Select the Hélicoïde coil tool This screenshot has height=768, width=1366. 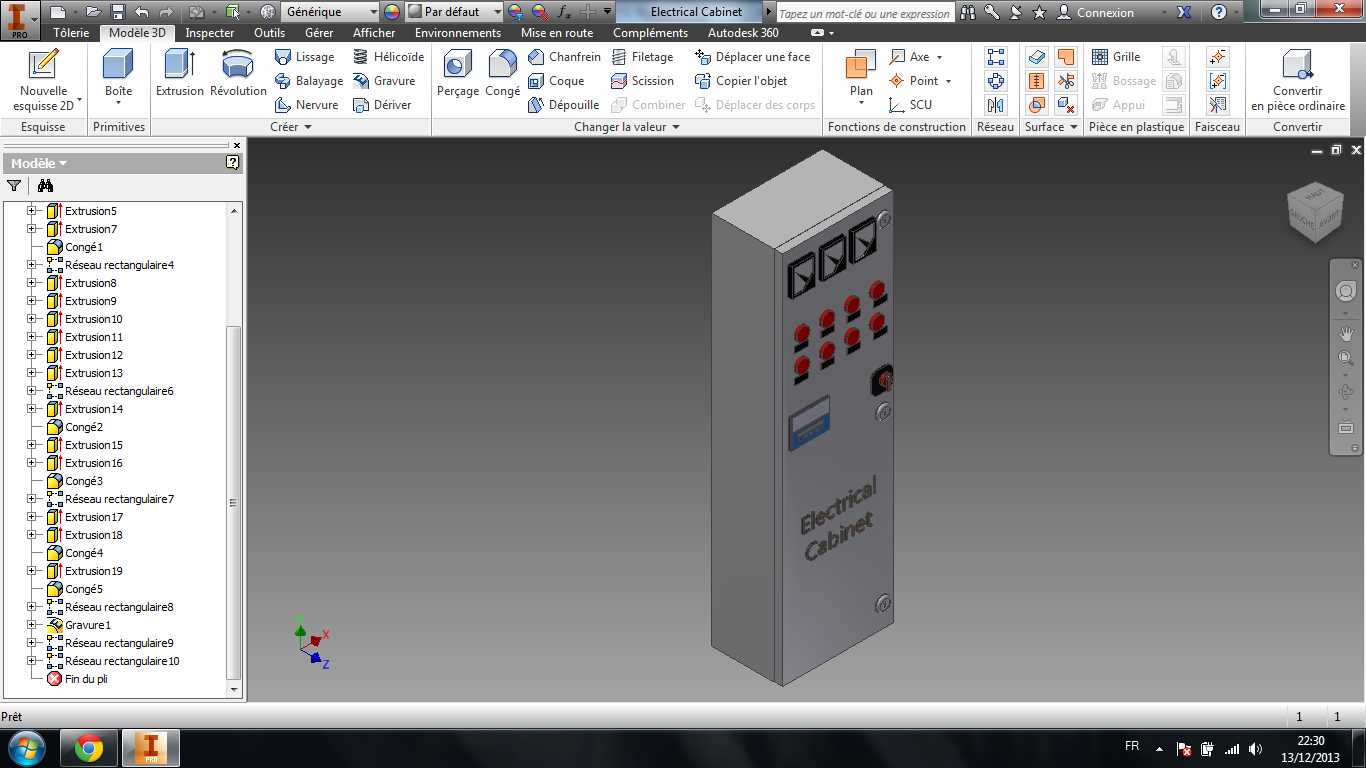pos(388,57)
